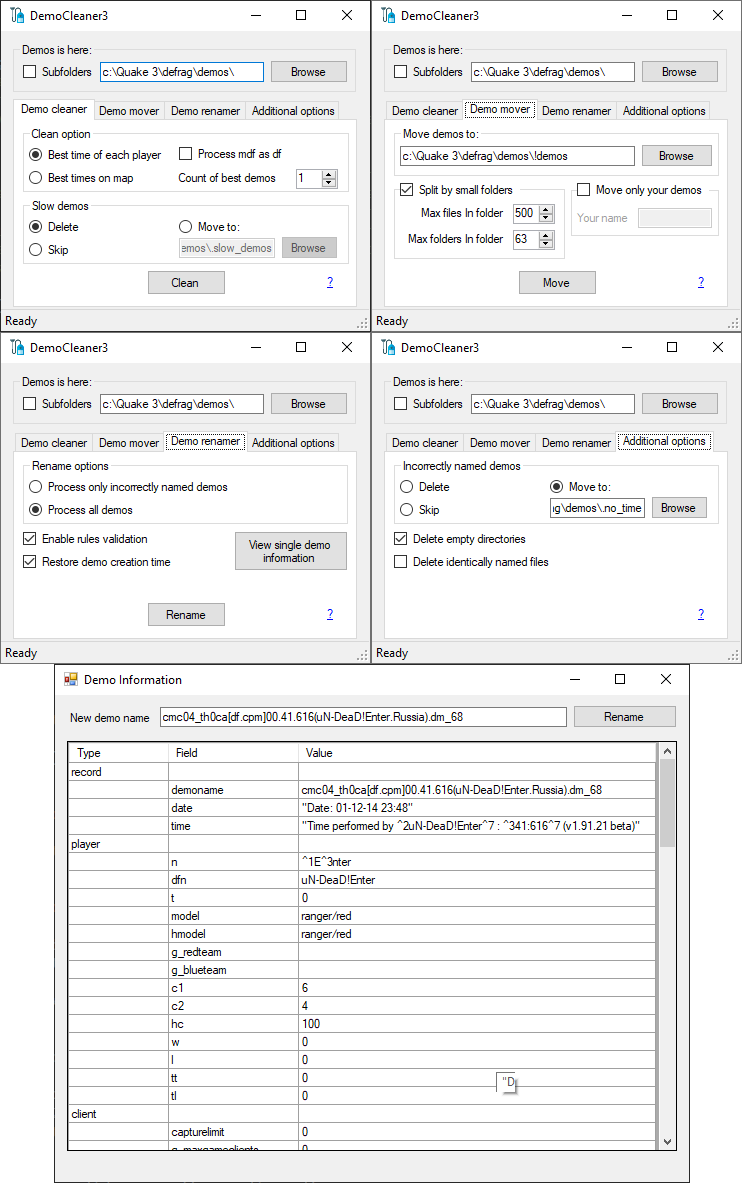
Task: Open Demo mover tab in Demo renamer window
Action: [129, 443]
